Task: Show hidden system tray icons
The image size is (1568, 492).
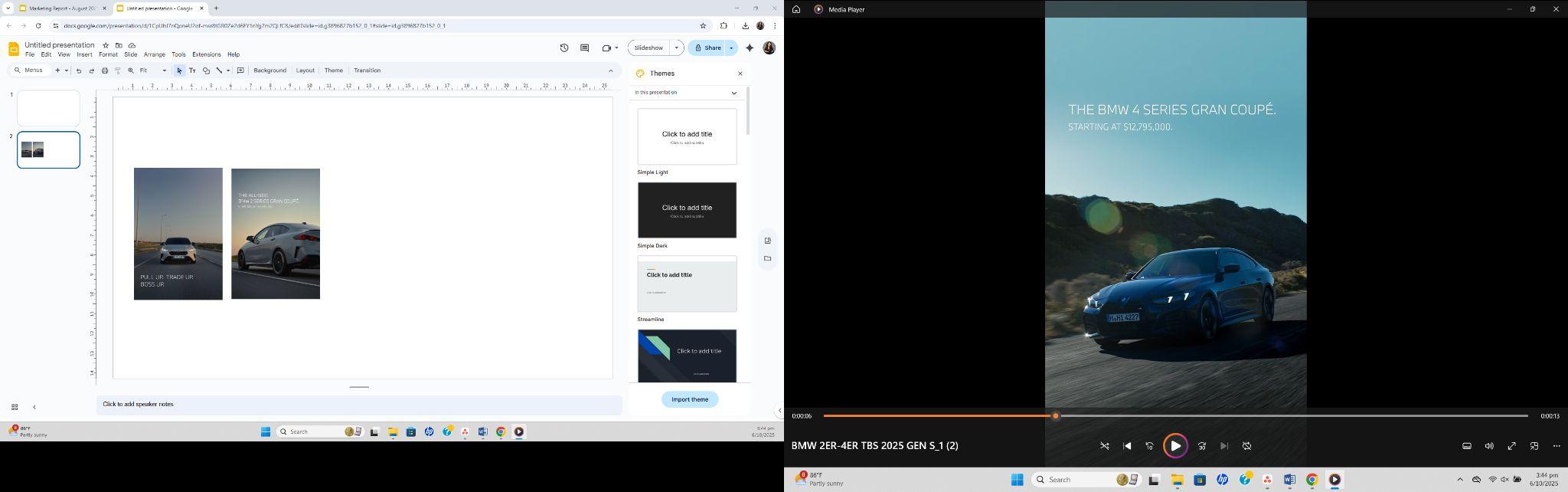Action: [x=1460, y=480]
